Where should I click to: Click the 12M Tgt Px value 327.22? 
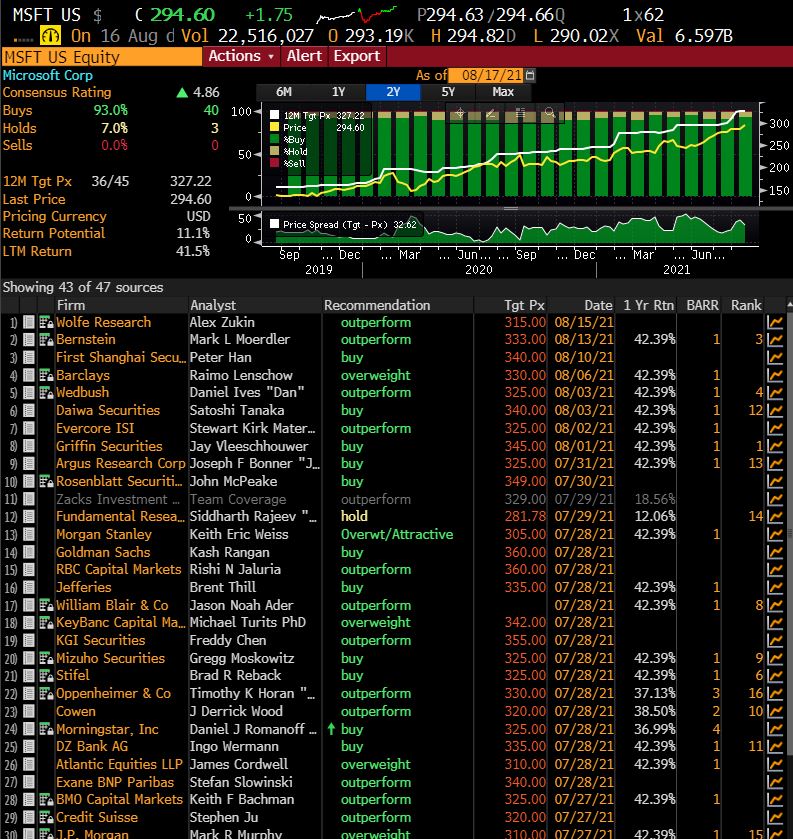pyautogui.click(x=190, y=181)
